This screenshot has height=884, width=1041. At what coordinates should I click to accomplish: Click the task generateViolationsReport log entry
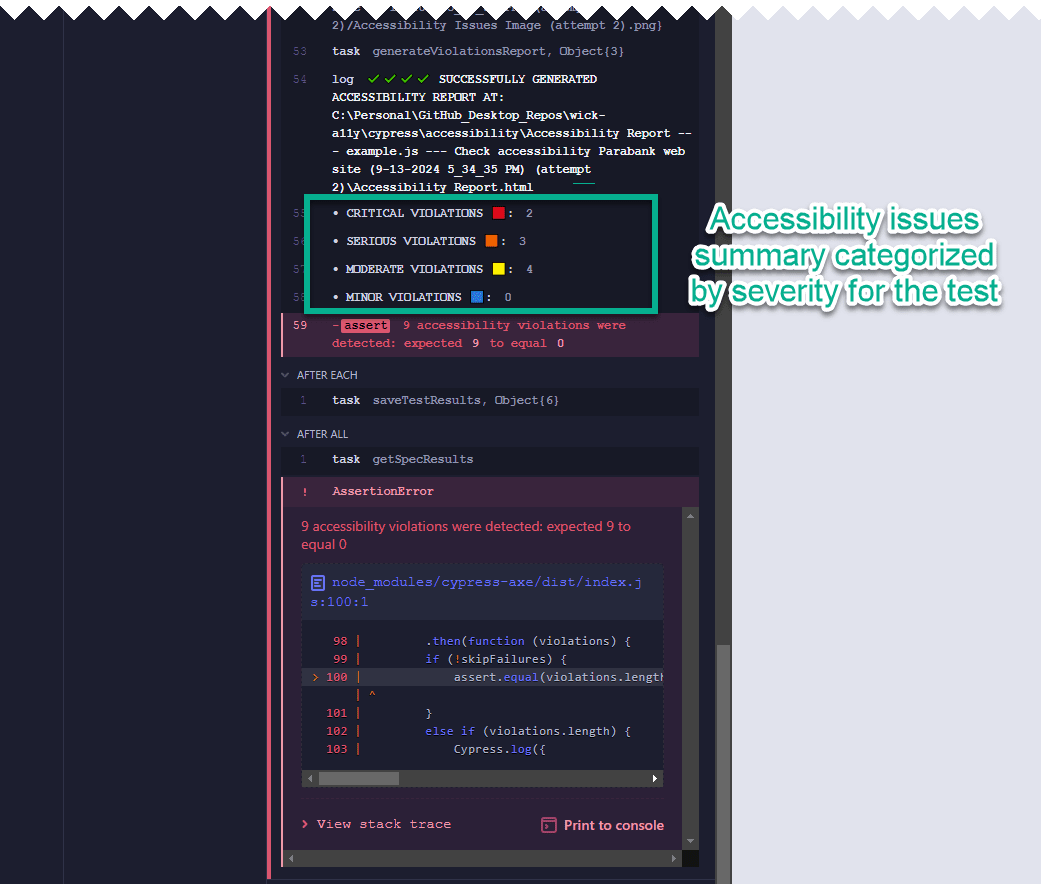491,51
